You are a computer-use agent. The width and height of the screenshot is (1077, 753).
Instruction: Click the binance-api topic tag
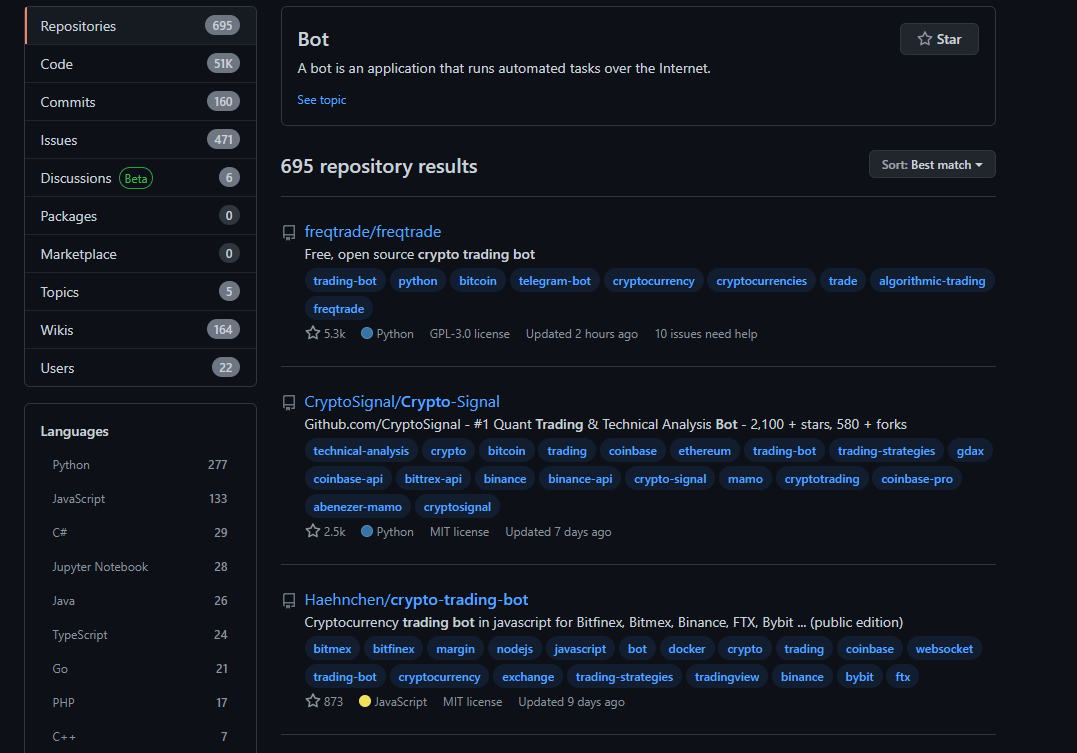(580, 479)
